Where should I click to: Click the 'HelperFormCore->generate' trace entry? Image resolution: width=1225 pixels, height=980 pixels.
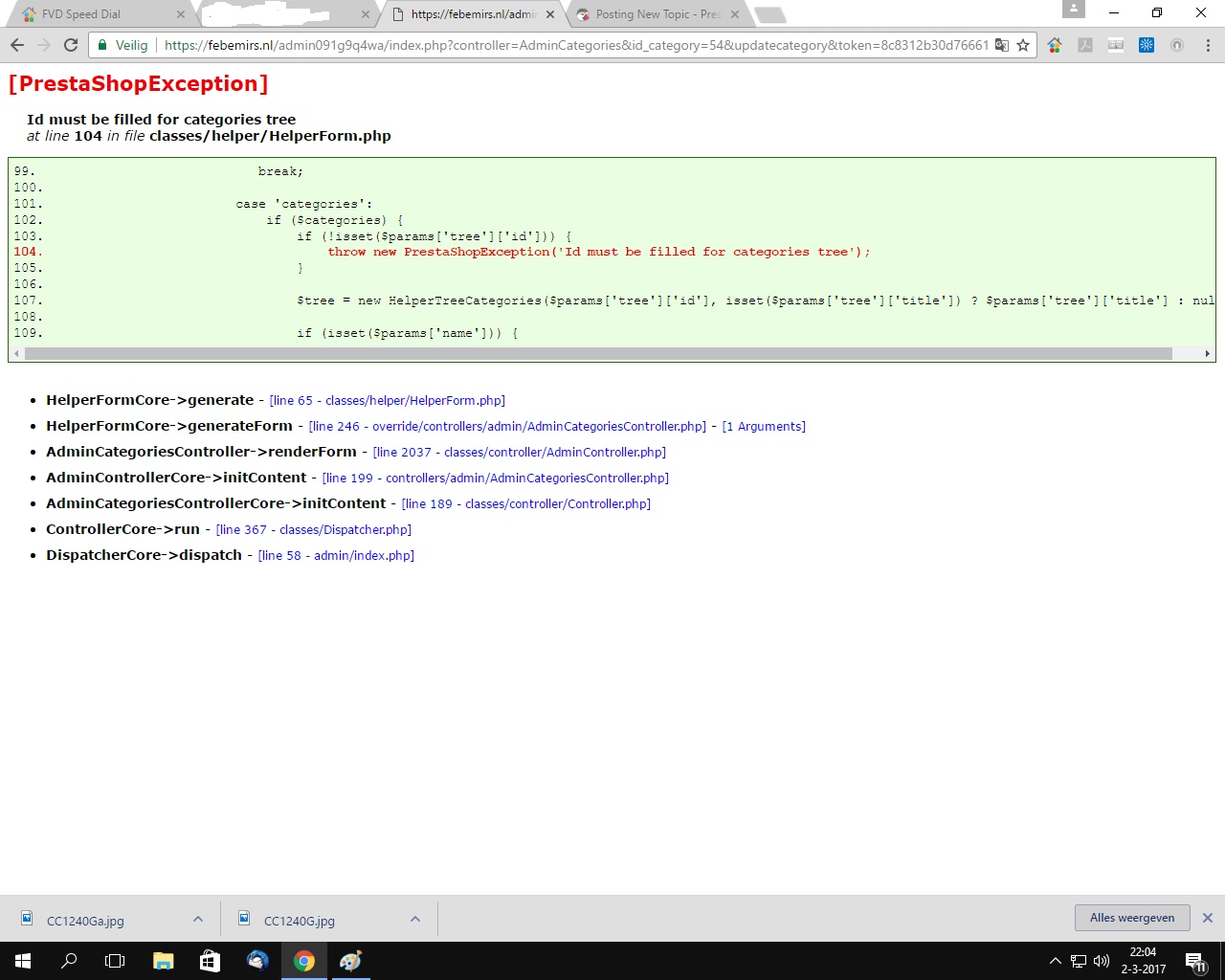click(150, 401)
